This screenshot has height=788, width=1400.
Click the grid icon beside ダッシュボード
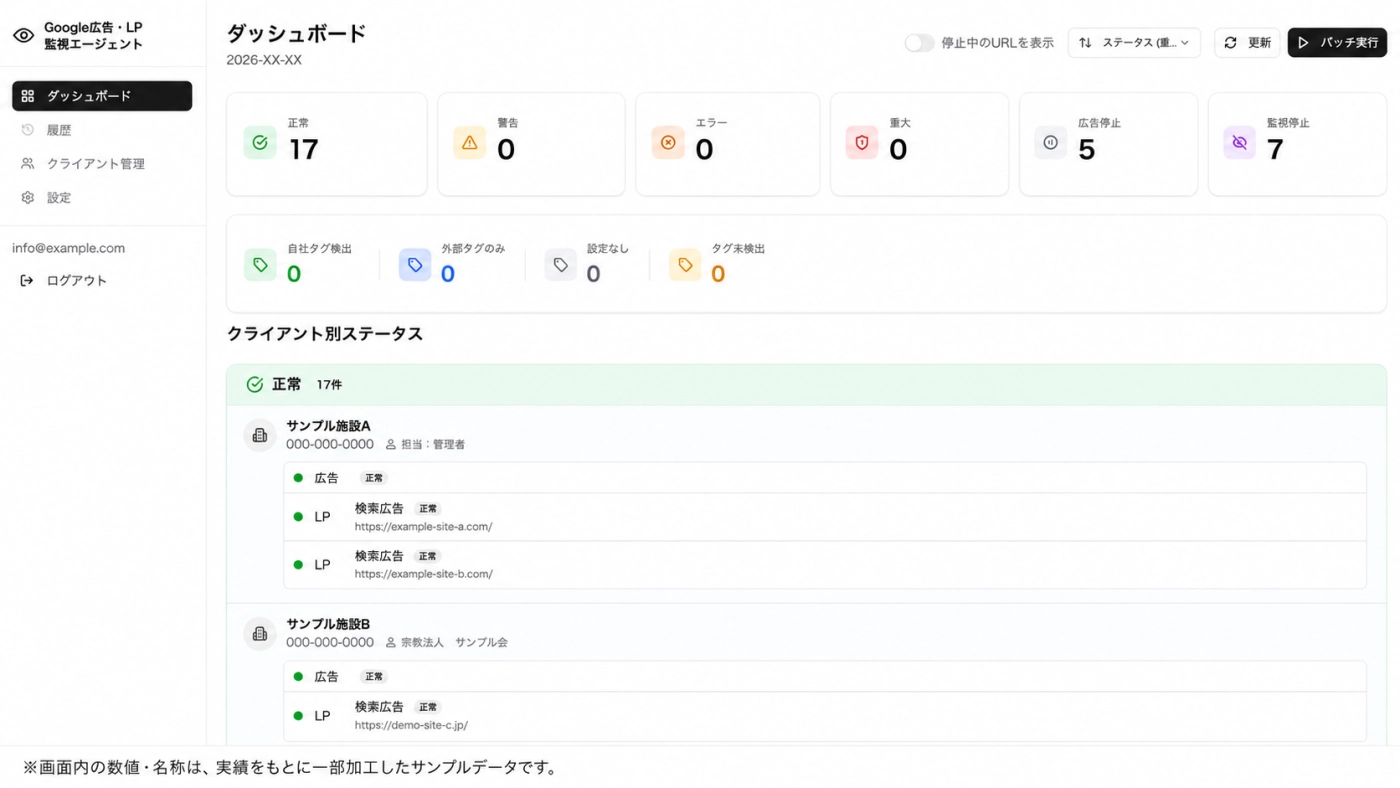tap(28, 96)
